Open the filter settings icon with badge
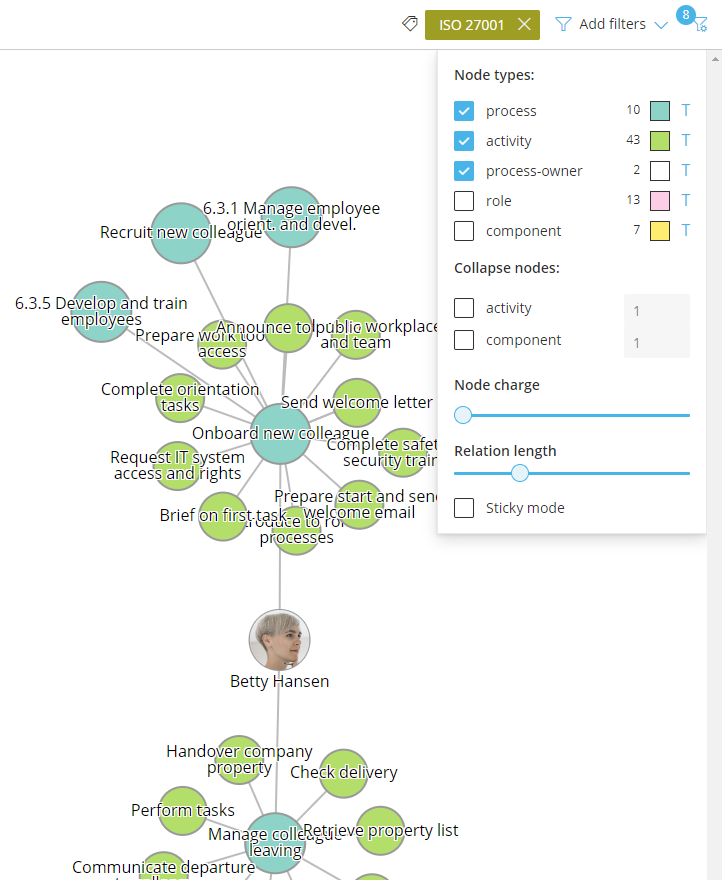The image size is (722, 880). [699, 23]
